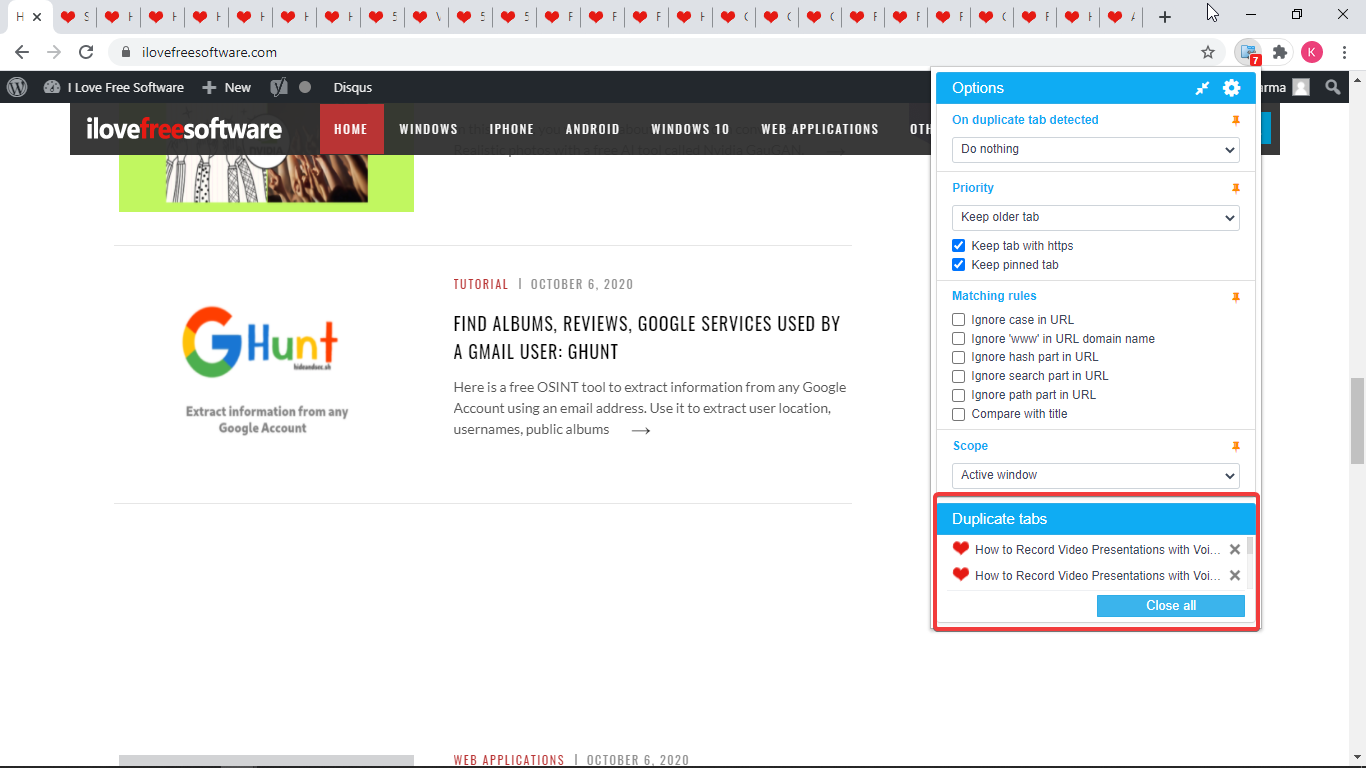The width and height of the screenshot is (1366, 768).
Task: Close the second listed duplicate tab with X
Action: click(1235, 575)
